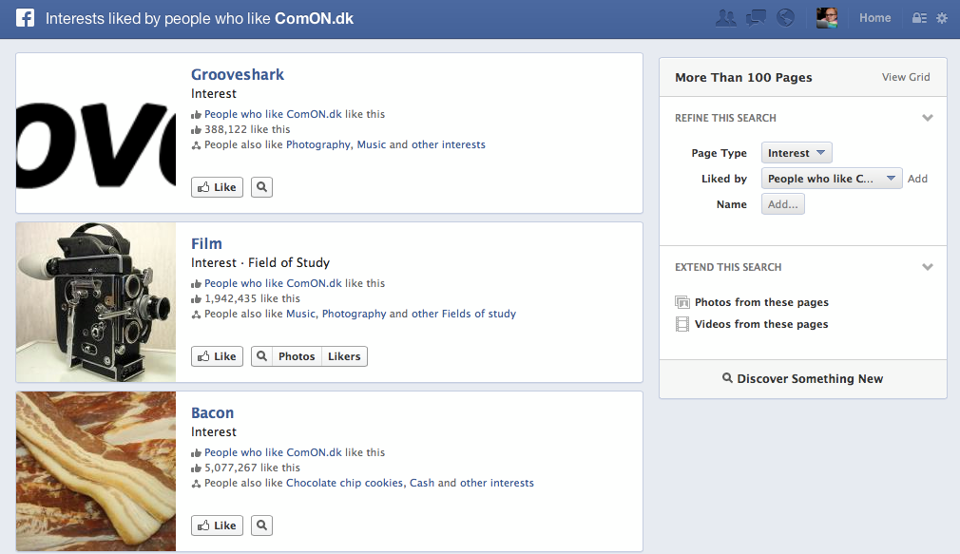
Task: Open friend requests icon
Action: pos(726,18)
